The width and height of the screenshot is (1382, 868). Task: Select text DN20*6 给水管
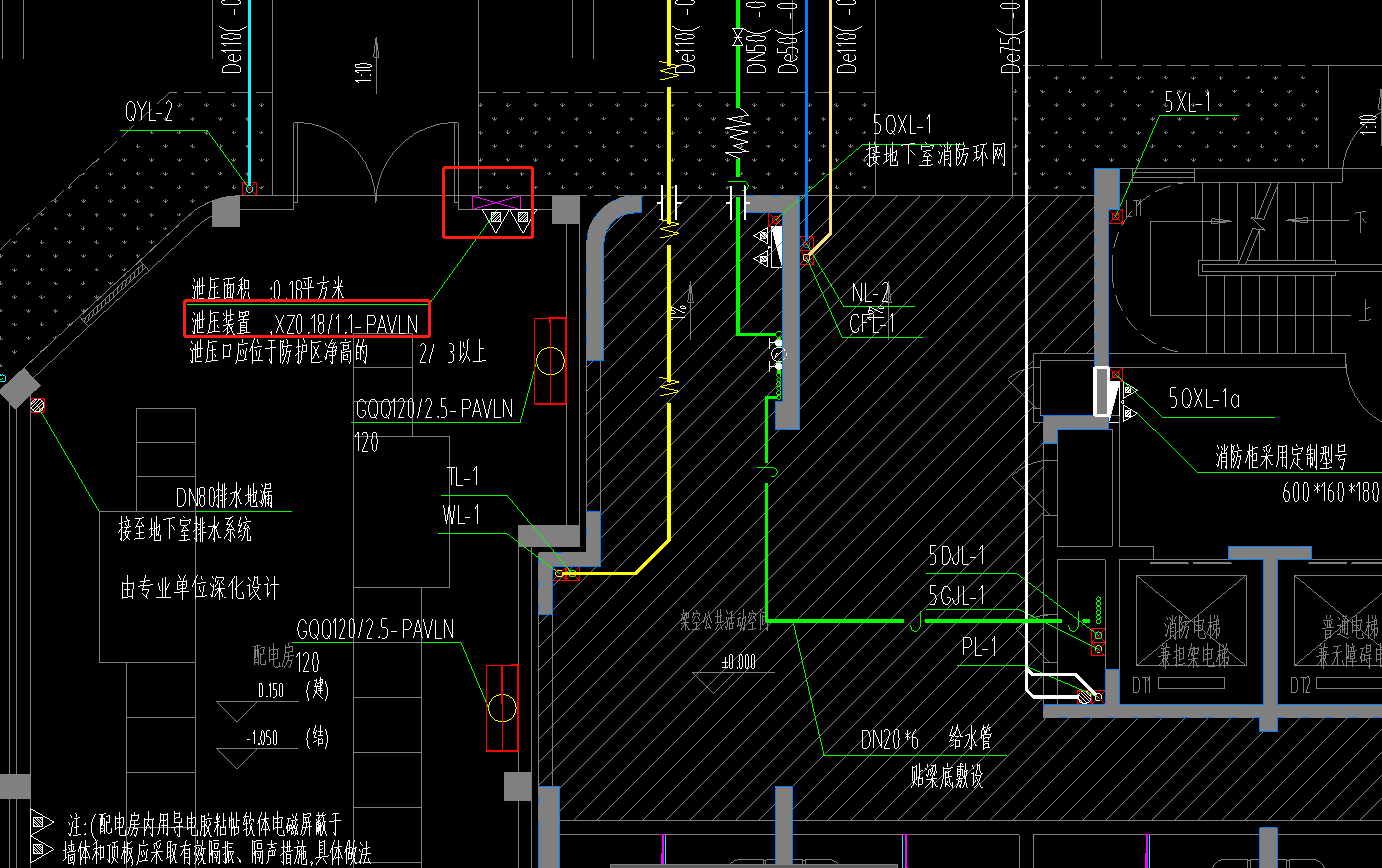point(926,740)
